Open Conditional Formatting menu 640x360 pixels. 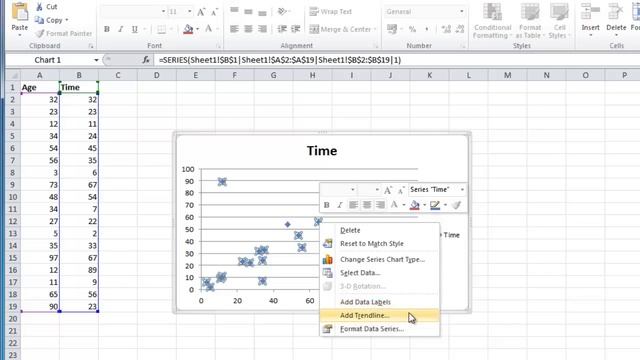point(492,20)
